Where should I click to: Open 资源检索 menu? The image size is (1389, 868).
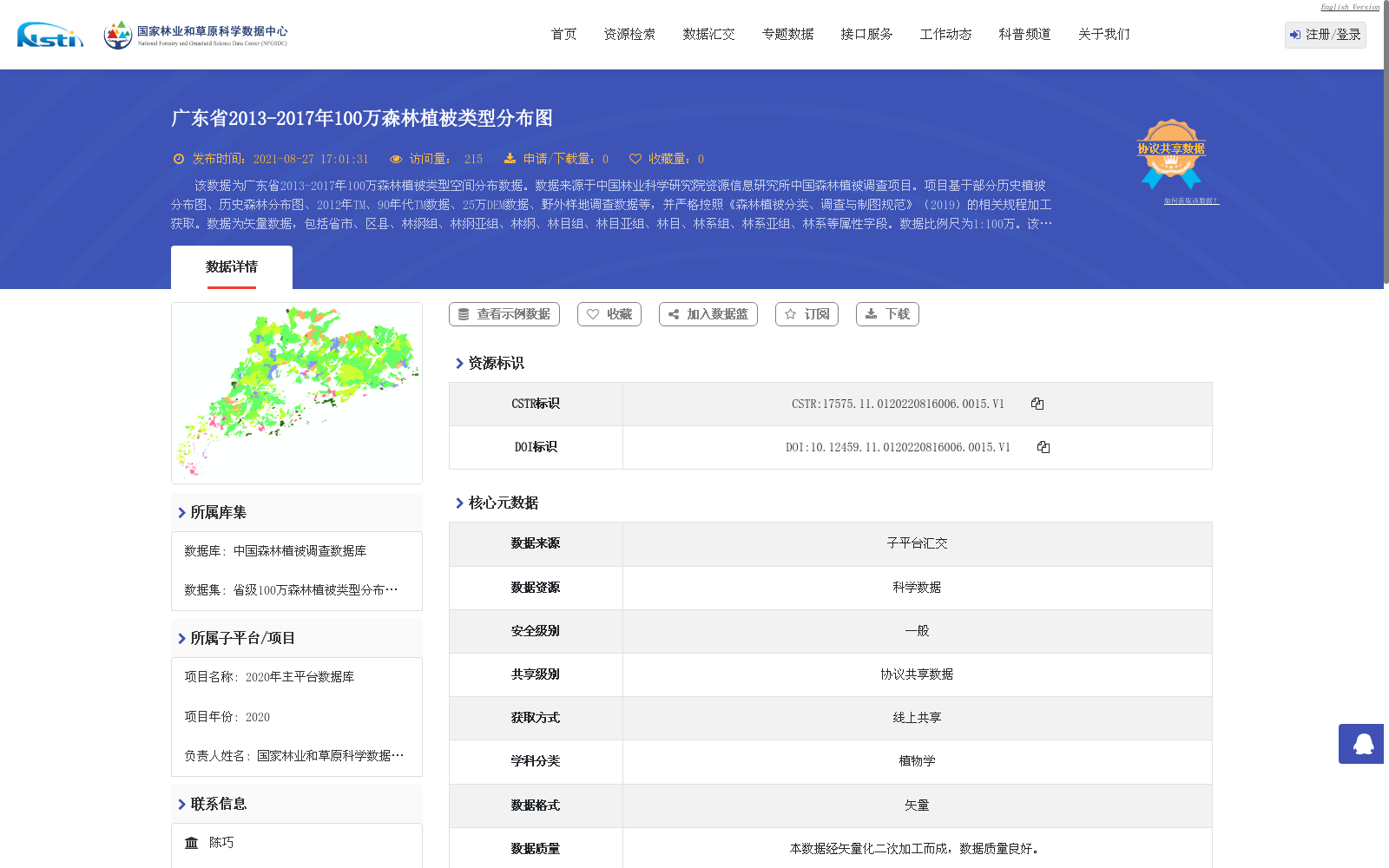pos(629,35)
